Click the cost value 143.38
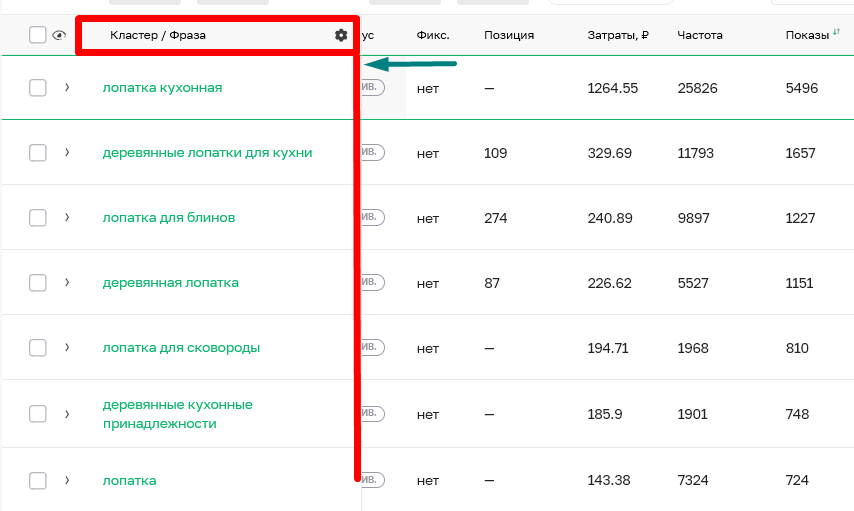 [609, 480]
